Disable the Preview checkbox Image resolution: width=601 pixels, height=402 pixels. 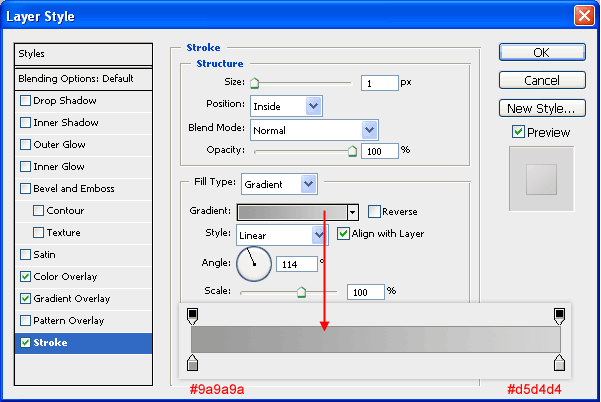pyautogui.click(x=518, y=132)
